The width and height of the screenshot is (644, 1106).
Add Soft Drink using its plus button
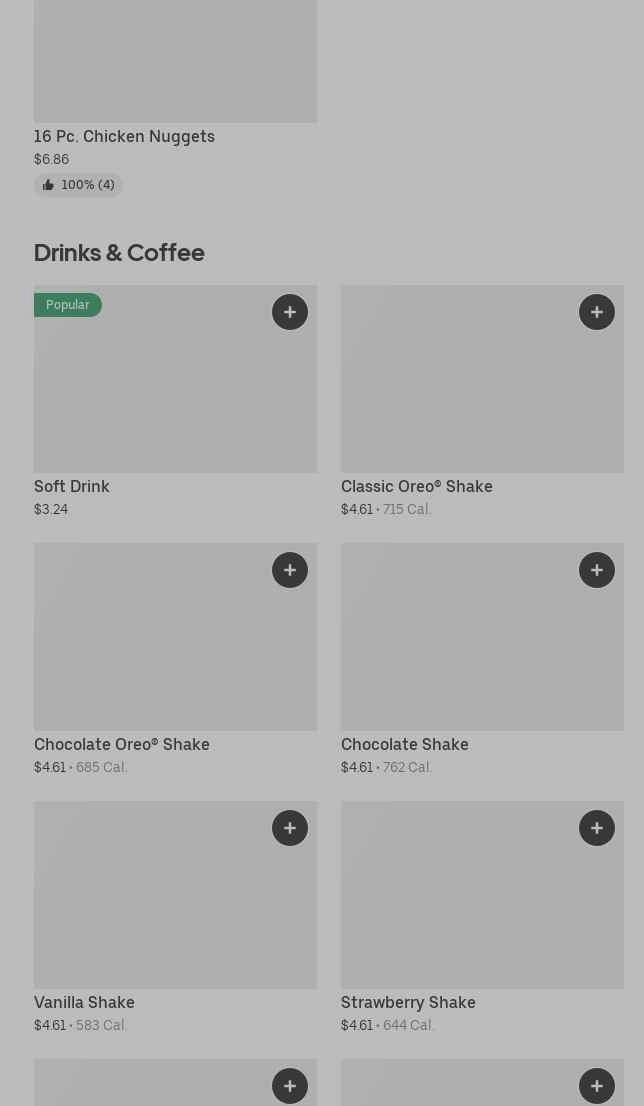(290, 312)
